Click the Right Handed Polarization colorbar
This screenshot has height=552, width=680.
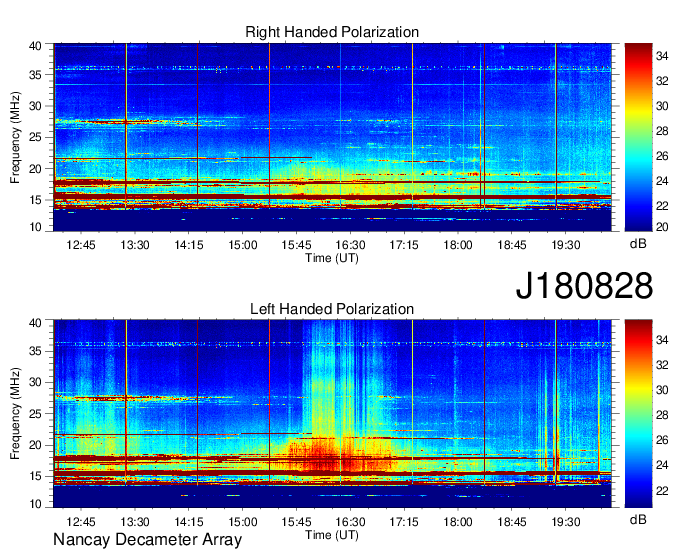[638, 137]
